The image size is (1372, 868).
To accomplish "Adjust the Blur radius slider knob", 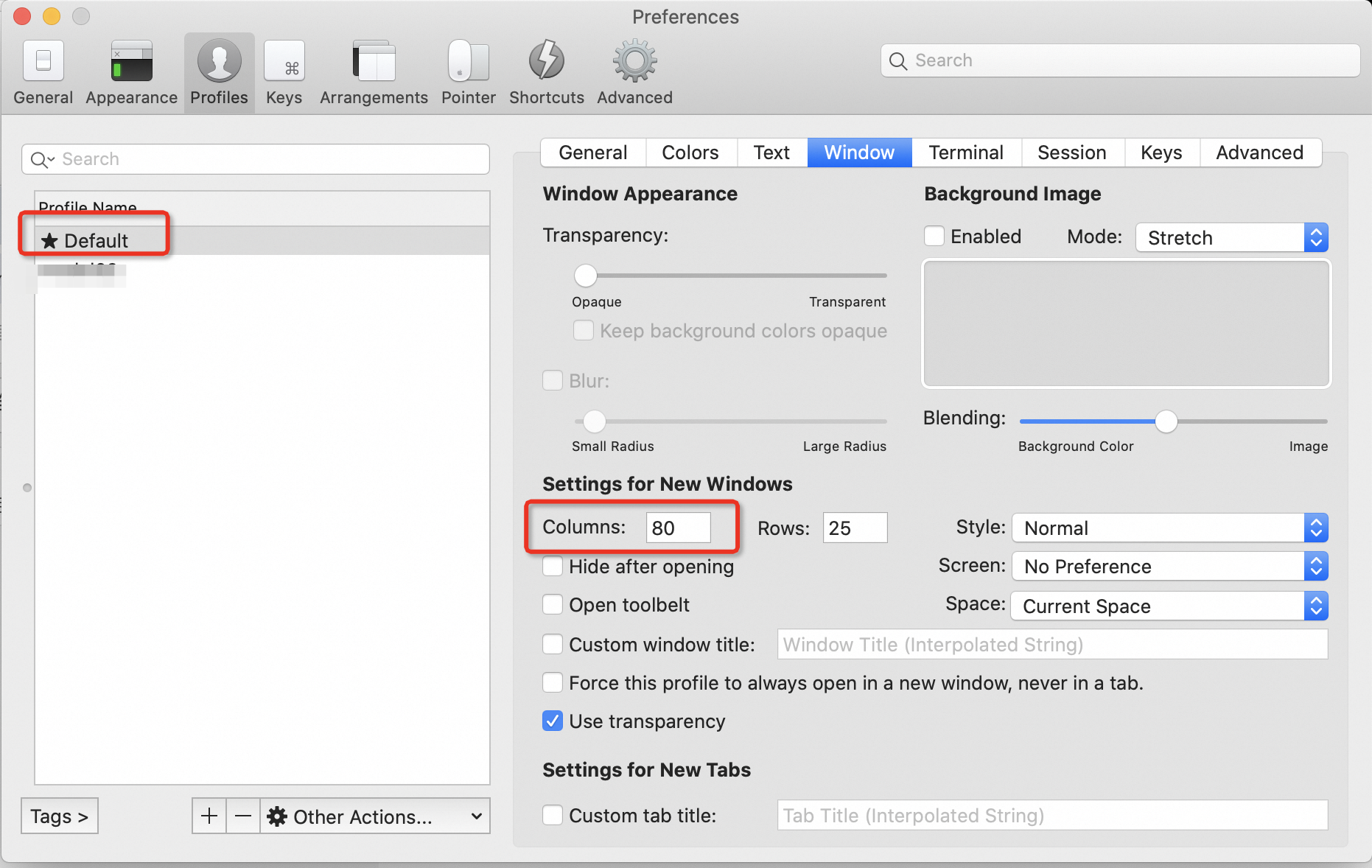I will pos(595,421).
